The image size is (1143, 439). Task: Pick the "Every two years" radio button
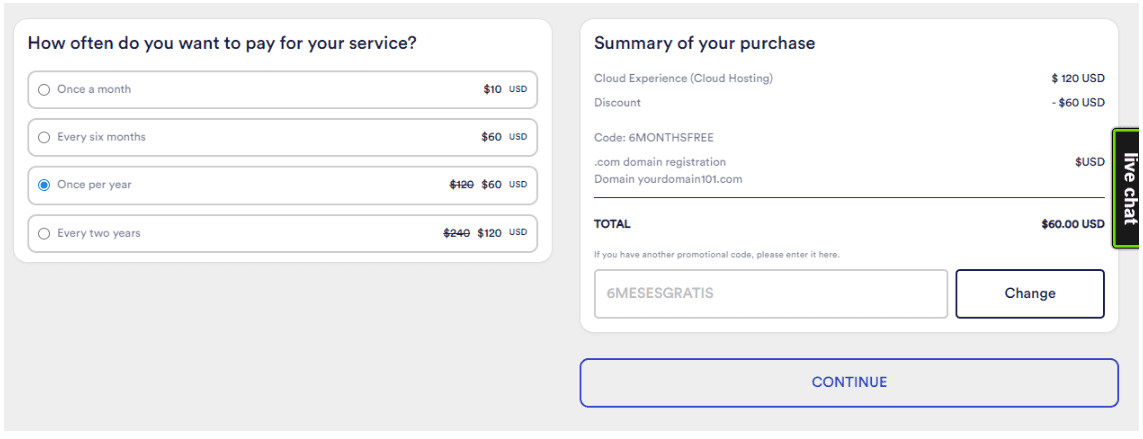44,233
